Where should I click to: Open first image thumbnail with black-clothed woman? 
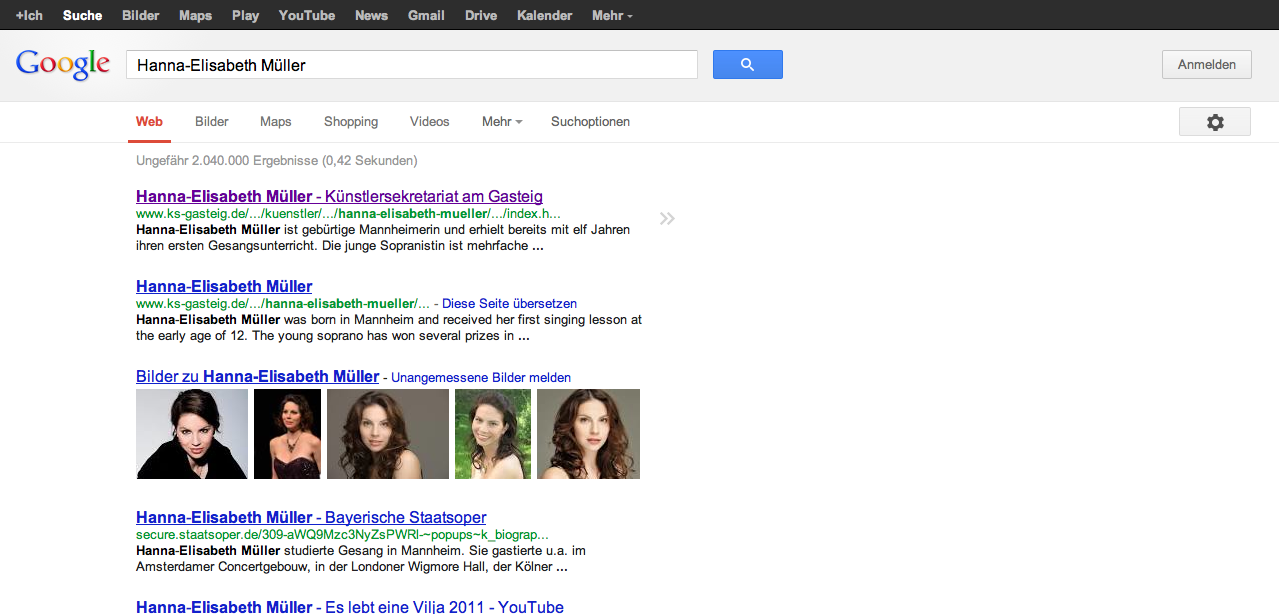[192, 434]
